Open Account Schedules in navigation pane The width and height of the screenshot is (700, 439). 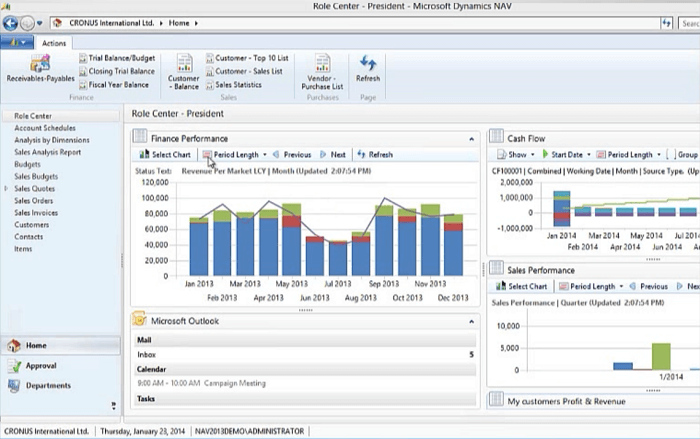45,128
